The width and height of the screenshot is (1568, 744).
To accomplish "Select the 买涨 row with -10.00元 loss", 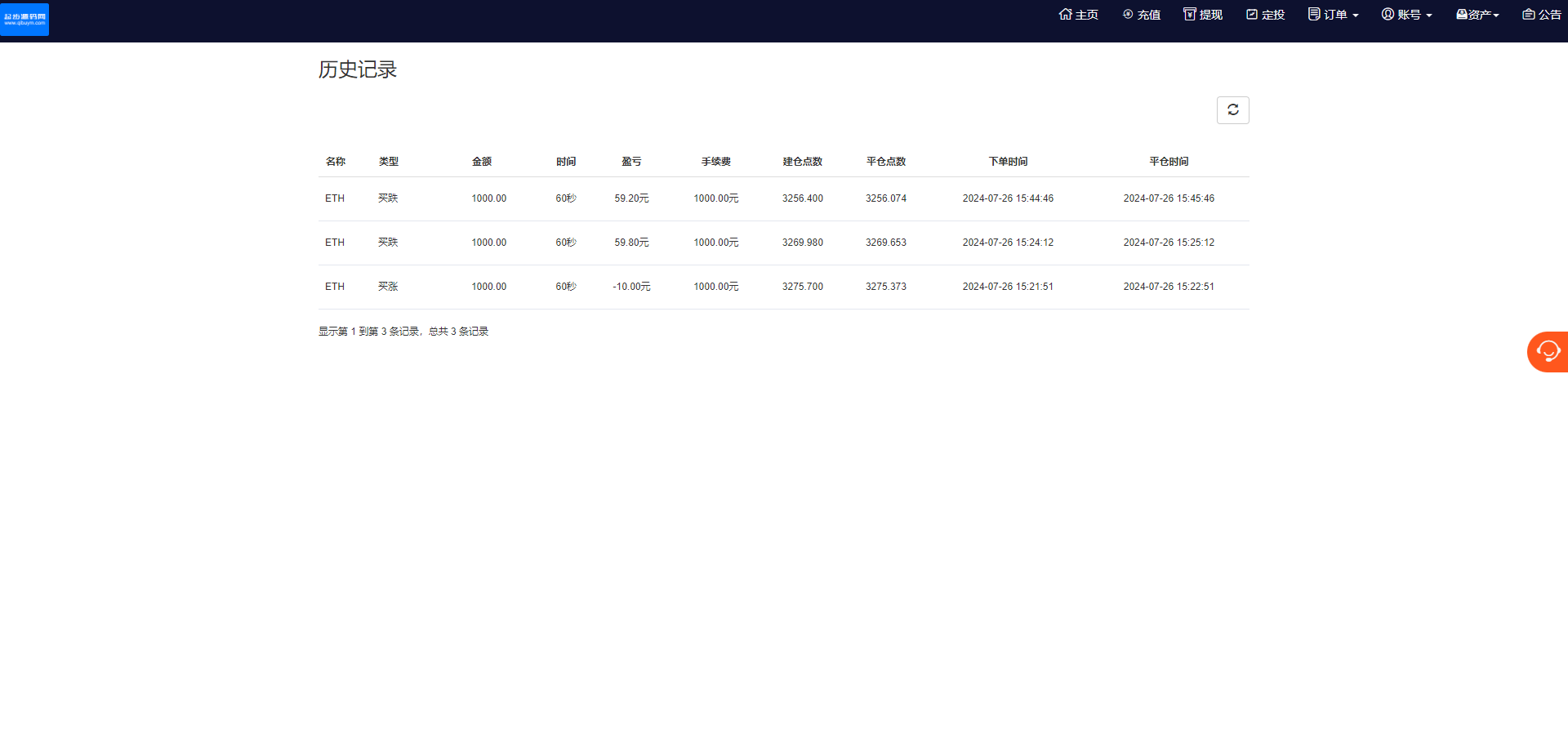I will click(x=631, y=287).
